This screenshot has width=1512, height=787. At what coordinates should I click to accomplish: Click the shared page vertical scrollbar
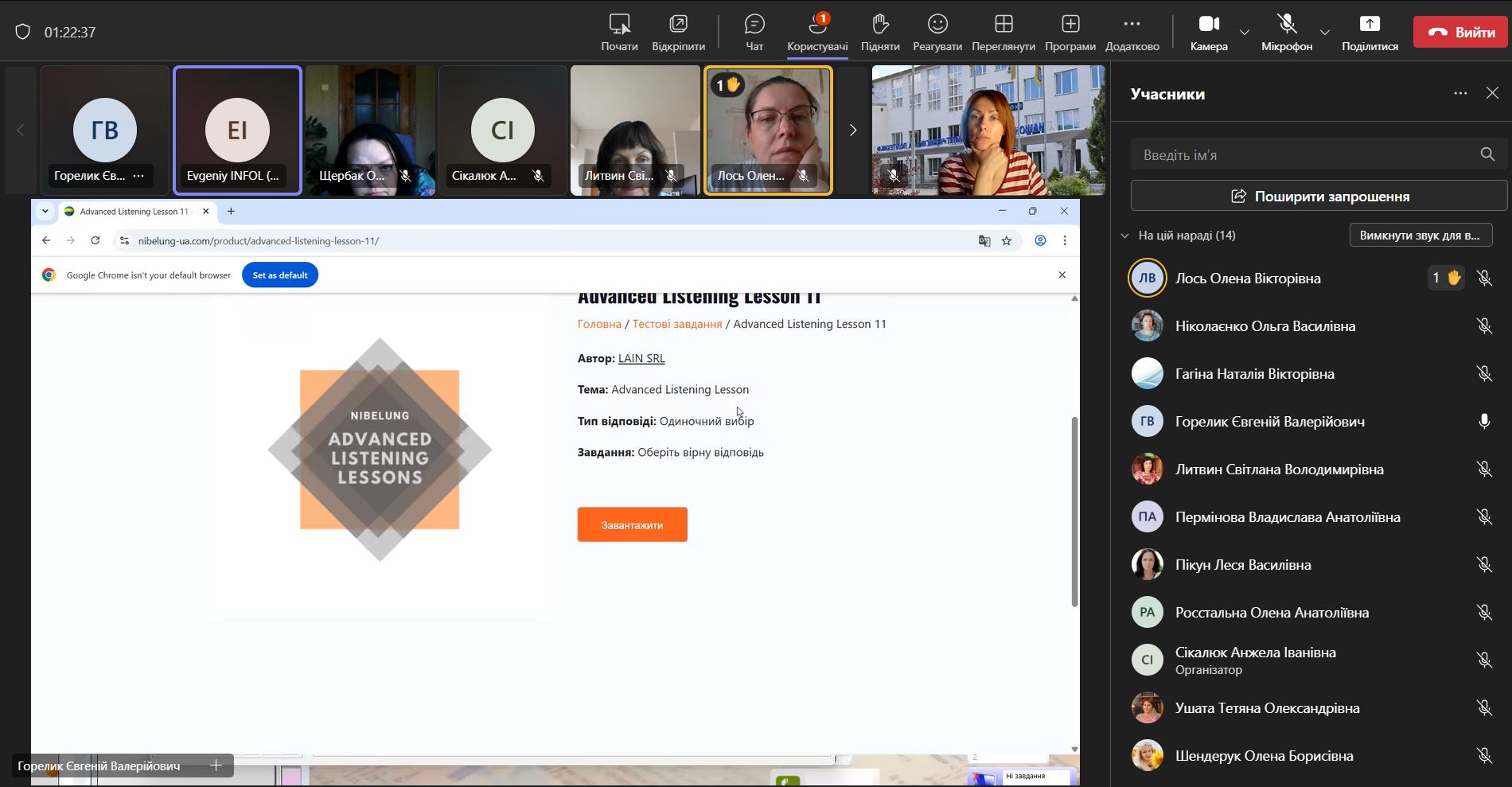point(1074,511)
